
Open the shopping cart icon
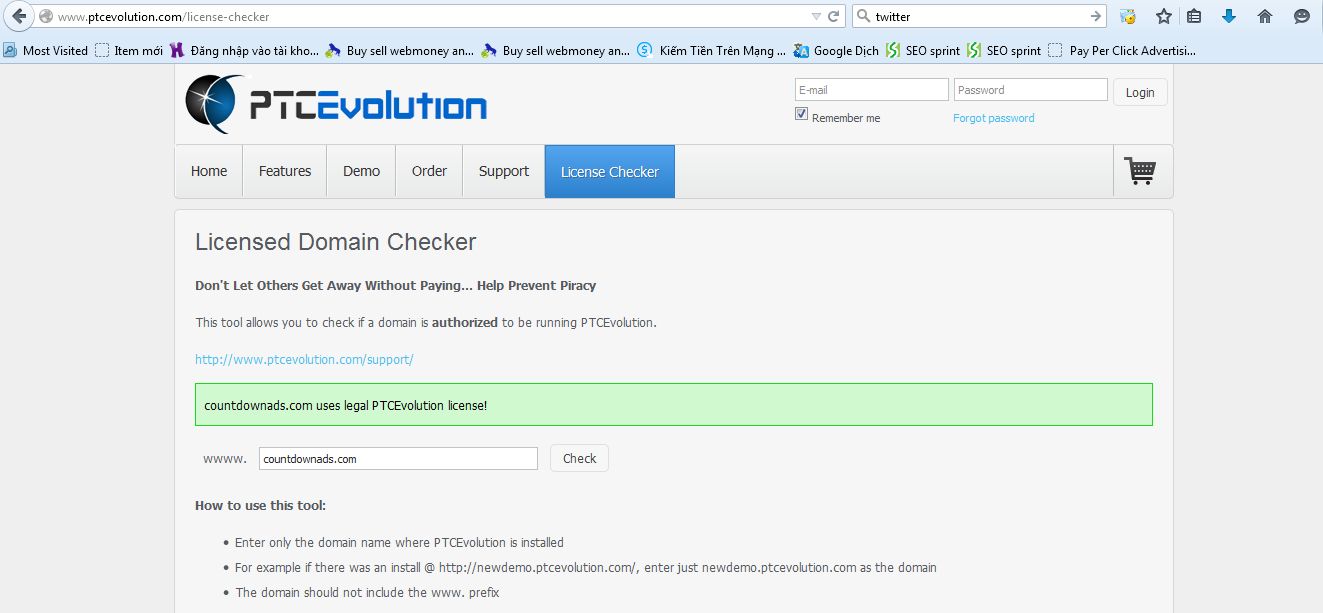click(x=1140, y=171)
